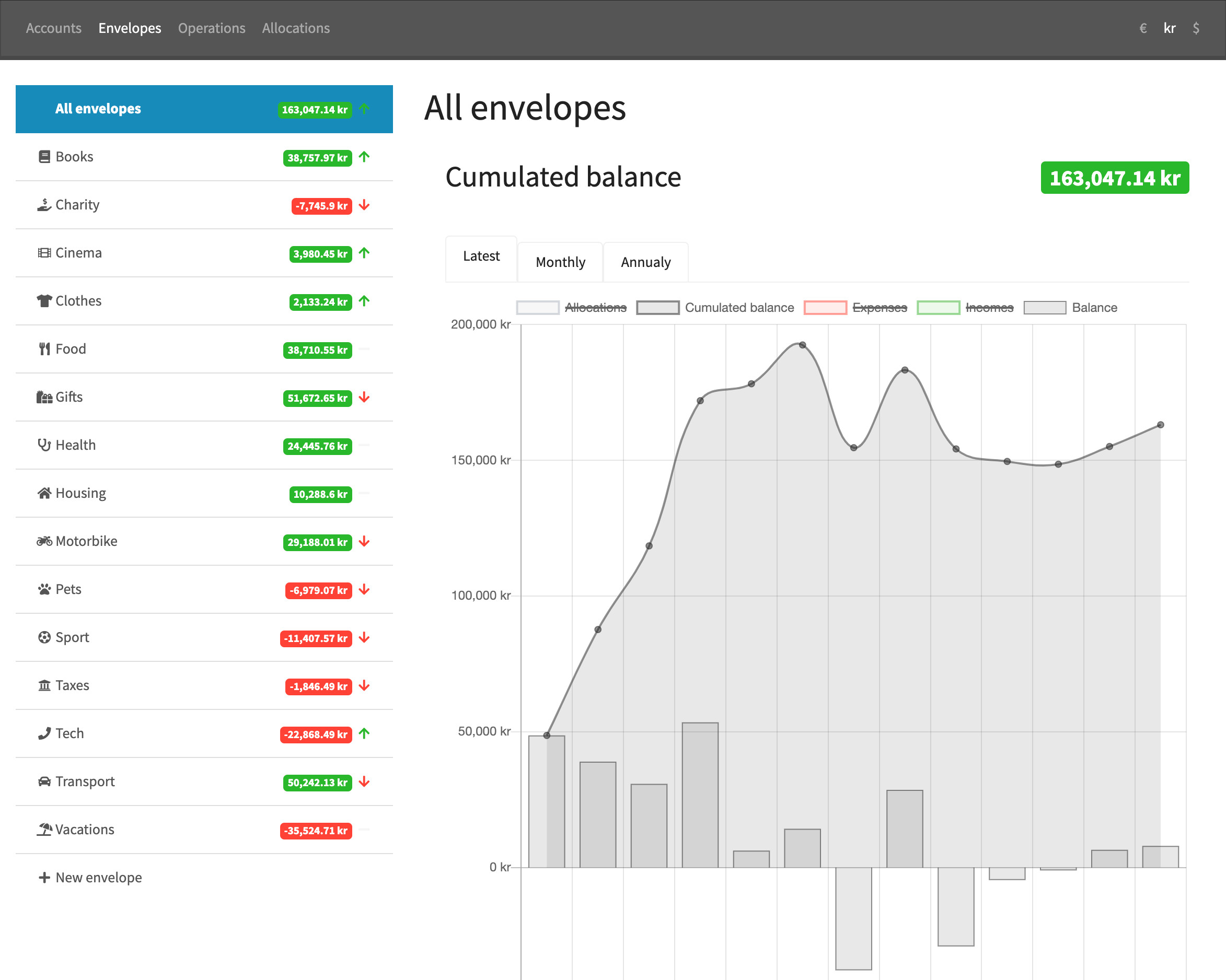Click the Motorbike envelope icon
The image size is (1226, 980).
[x=44, y=541]
